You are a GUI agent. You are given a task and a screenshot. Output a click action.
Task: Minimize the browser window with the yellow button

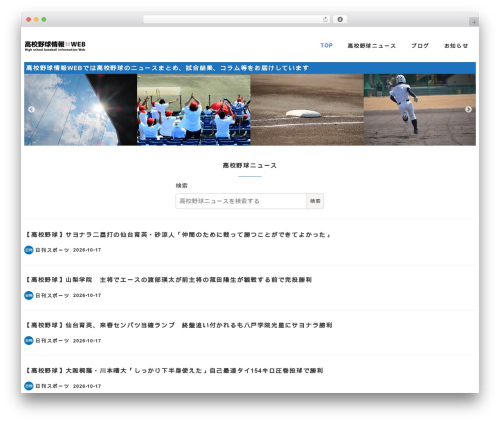point(36,20)
